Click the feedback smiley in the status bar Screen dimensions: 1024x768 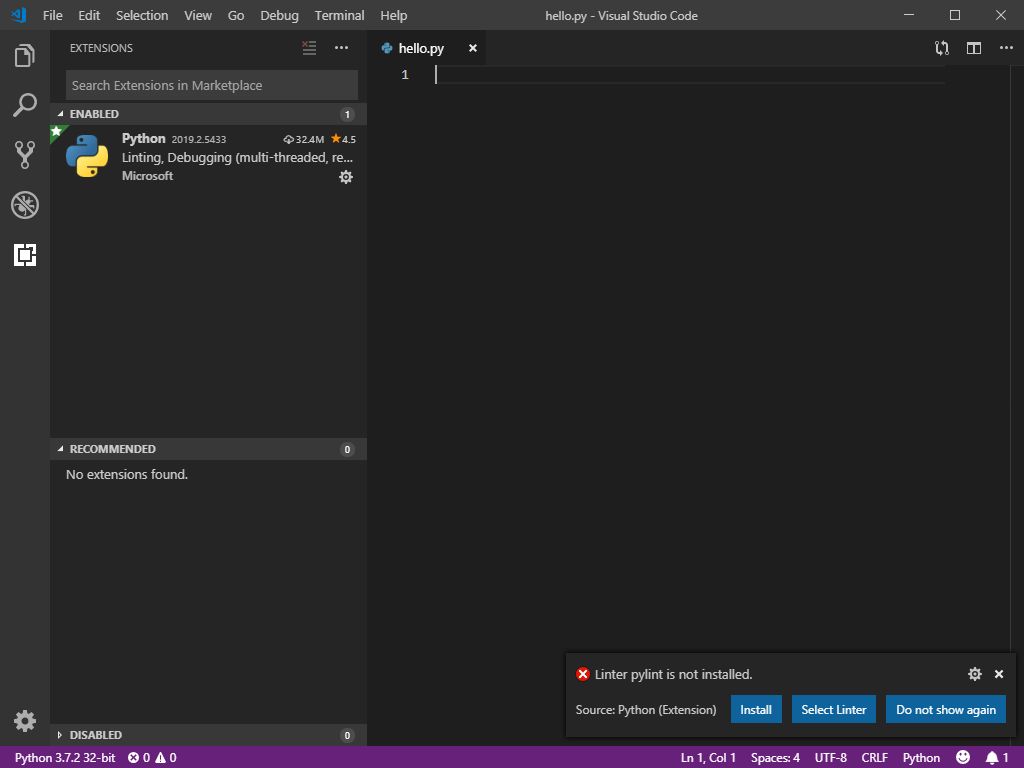[x=963, y=757]
